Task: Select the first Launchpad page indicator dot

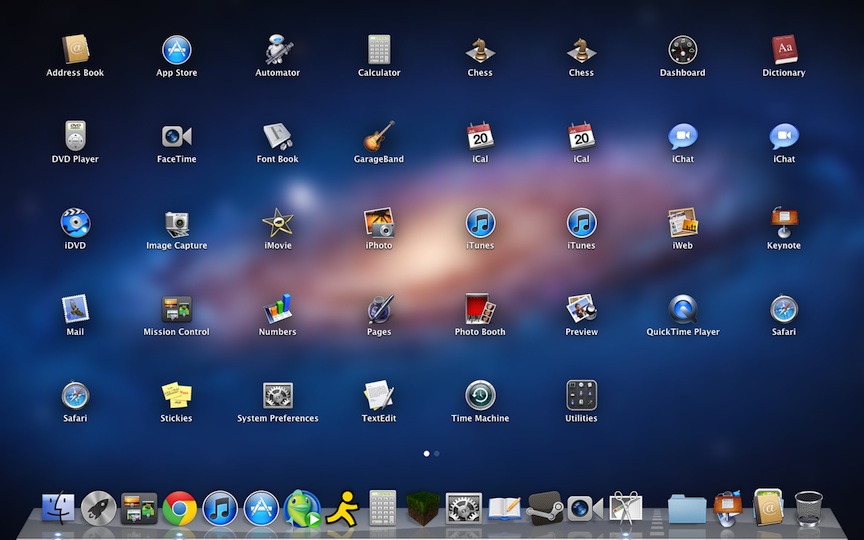Action: pyautogui.click(x=426, y=453)
